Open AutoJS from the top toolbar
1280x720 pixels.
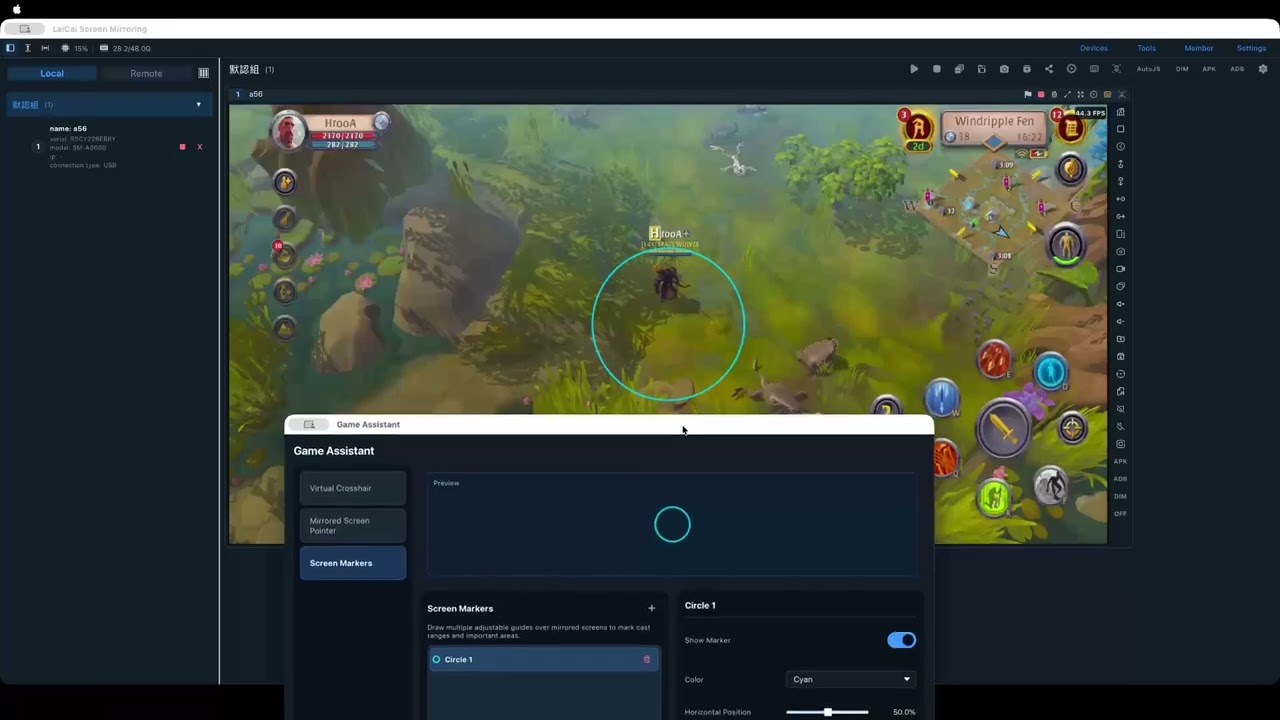click(1149, 69)
